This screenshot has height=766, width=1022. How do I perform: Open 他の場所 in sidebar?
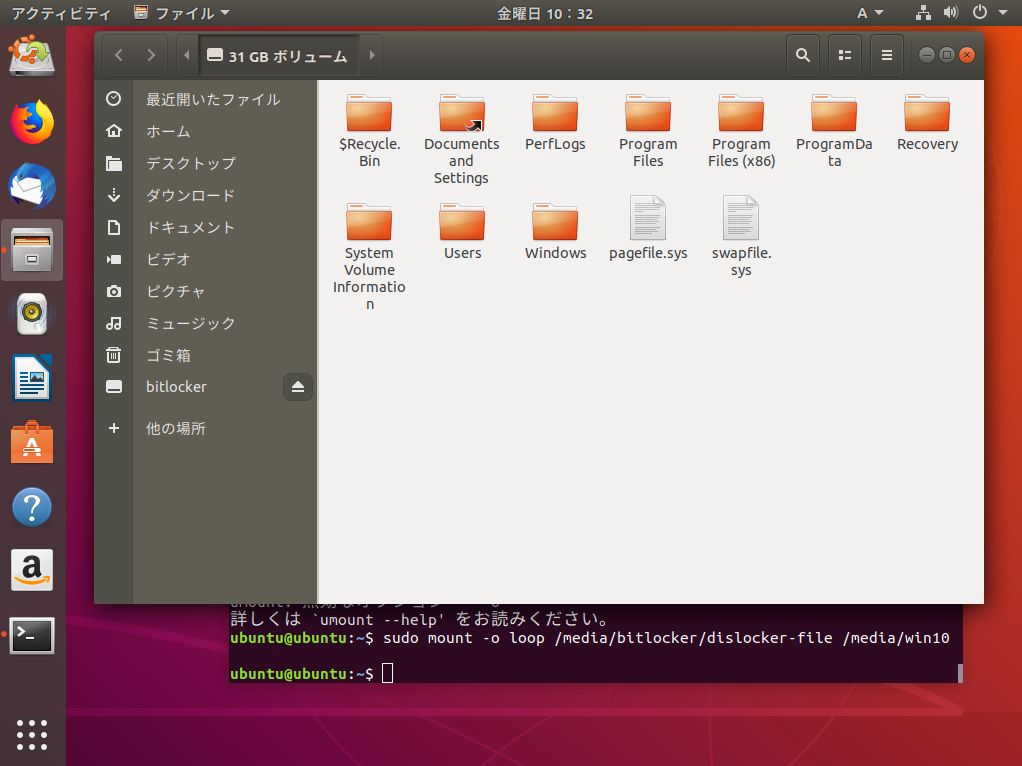205,428
